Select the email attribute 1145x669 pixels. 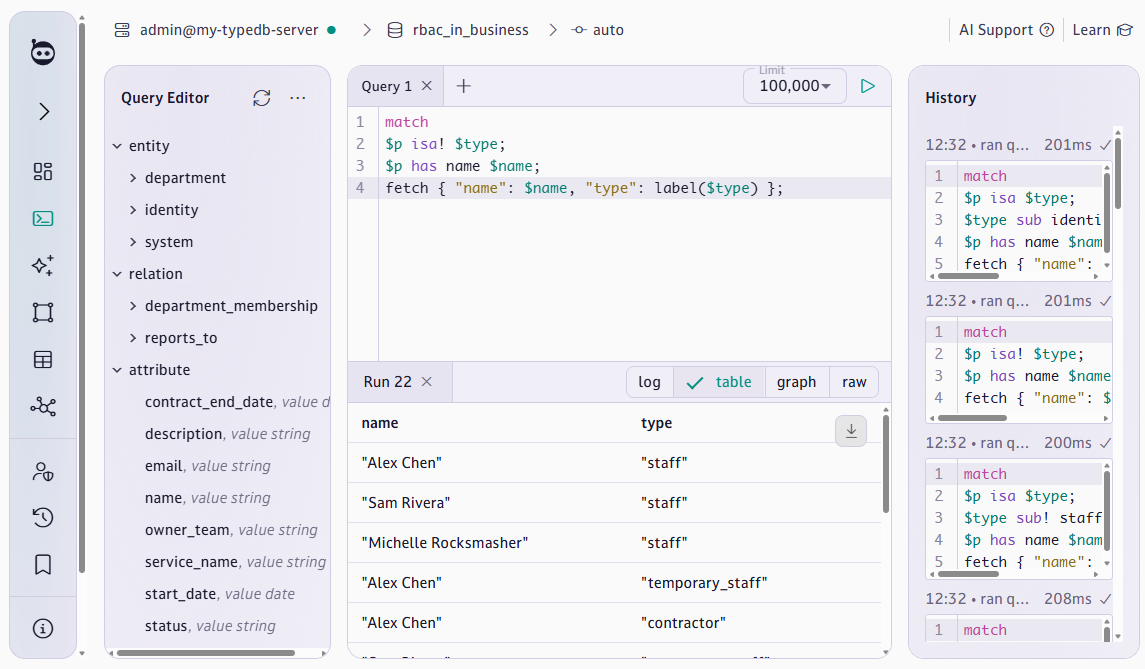(x=207, y=466)
